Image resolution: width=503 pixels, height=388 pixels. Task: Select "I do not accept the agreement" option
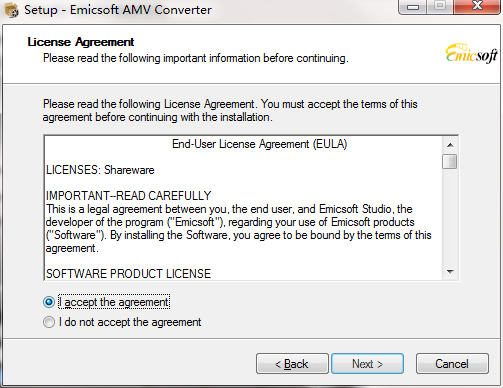(x=49, y=322)
